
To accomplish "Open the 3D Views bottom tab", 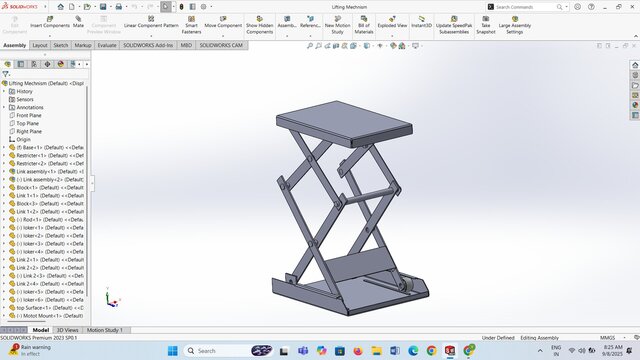I will click(67, 330).
